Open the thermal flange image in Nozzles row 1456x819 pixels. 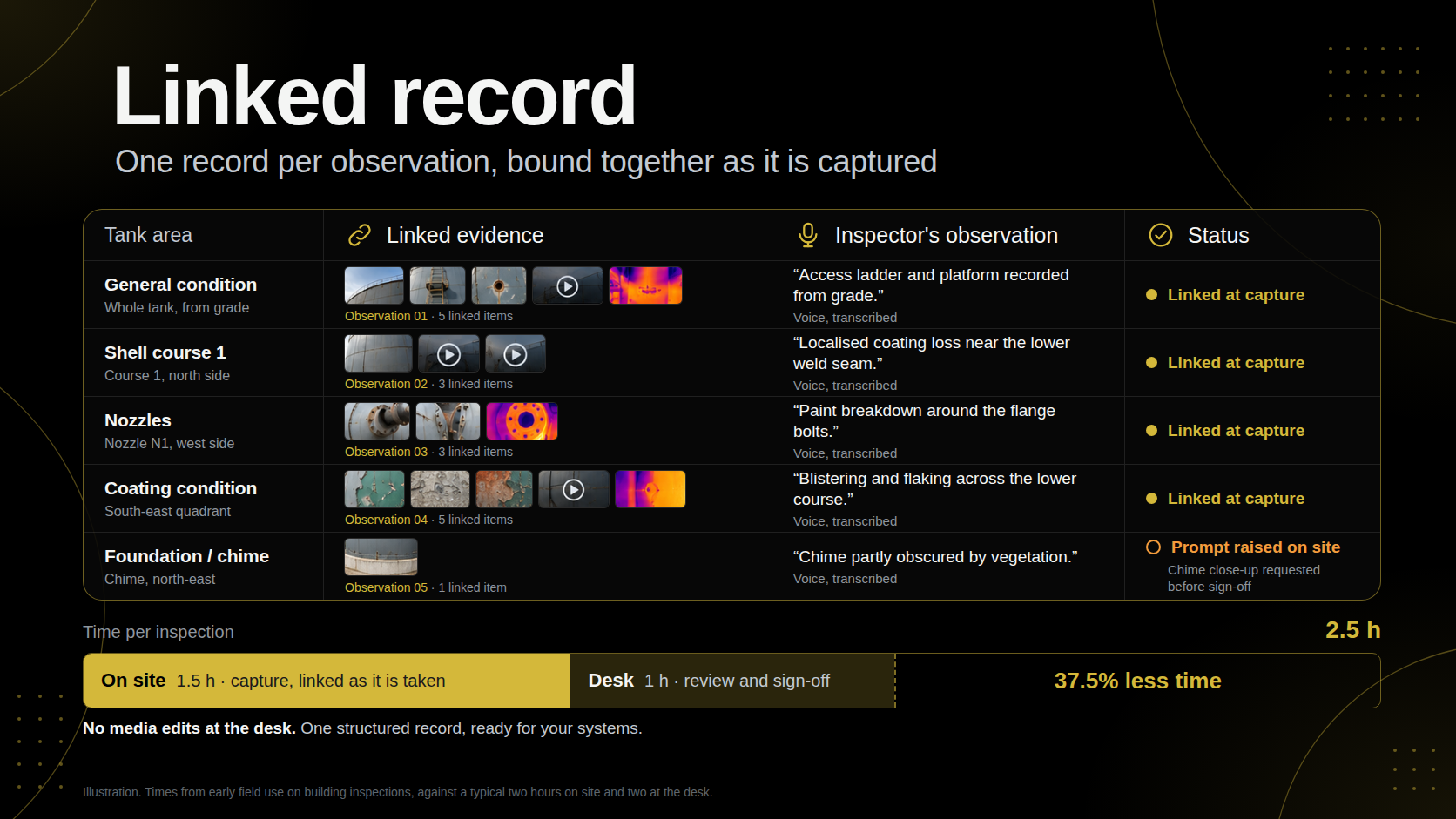click(522, 421)
